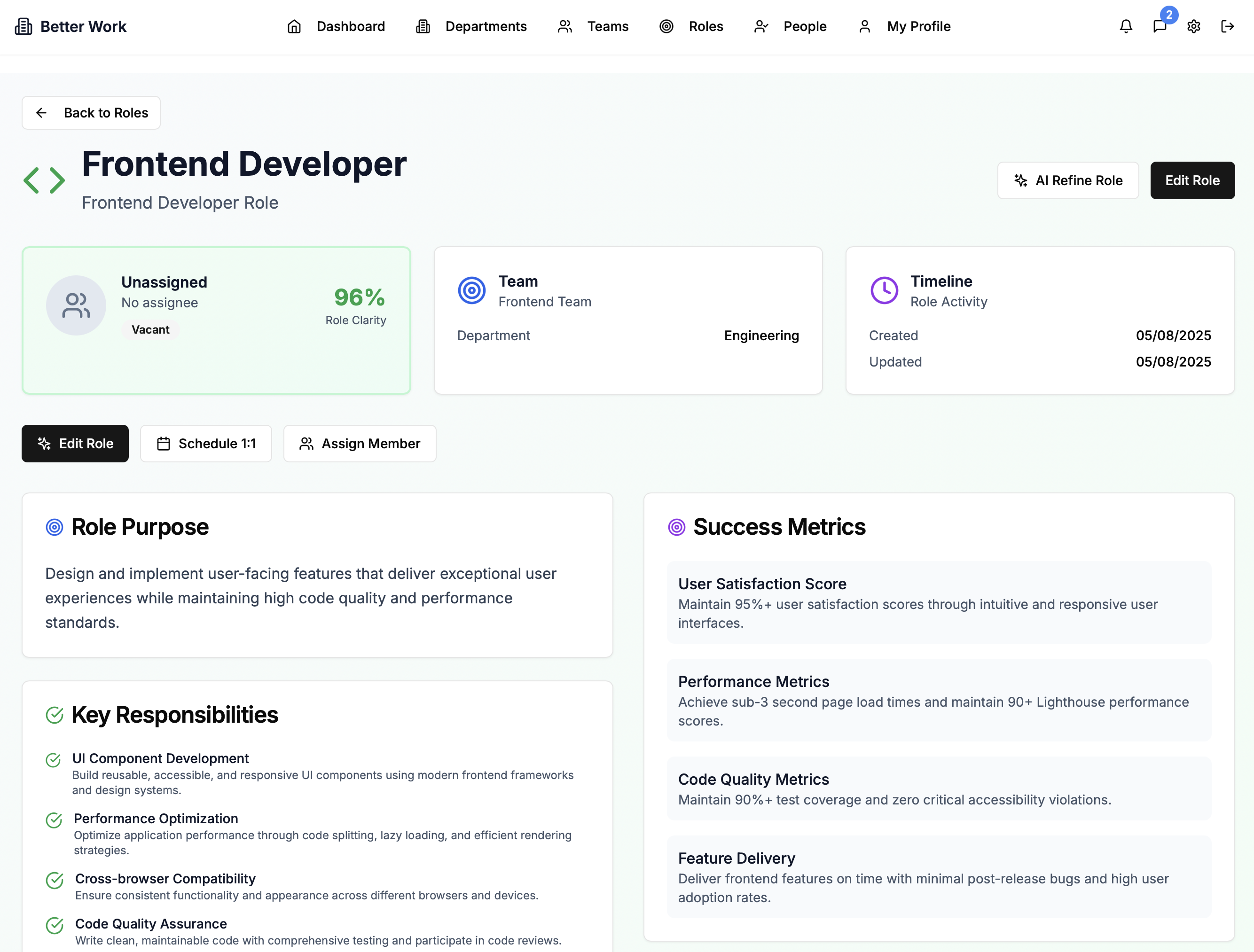
Task: Click the Better Work logo icon
Action: 23,27
